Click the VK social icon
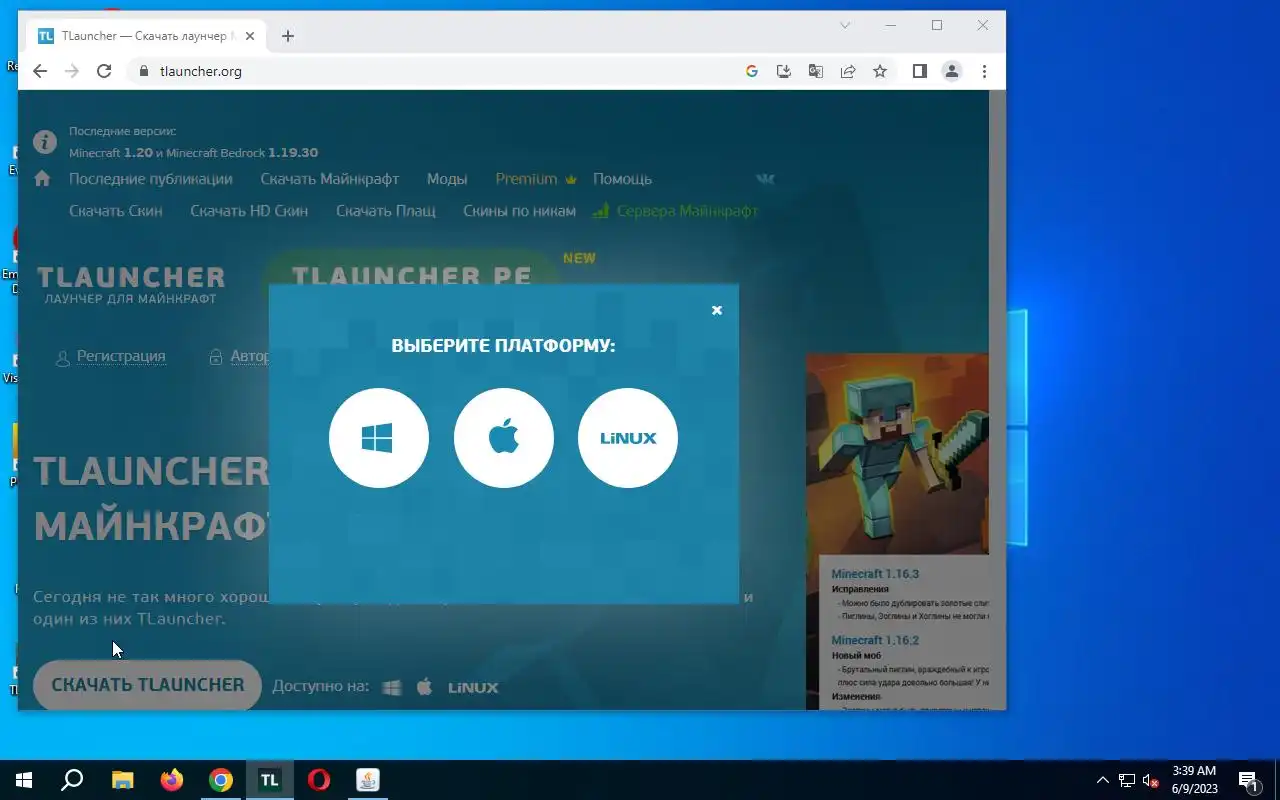This screenshot has height=800, width=1280. 765,179
